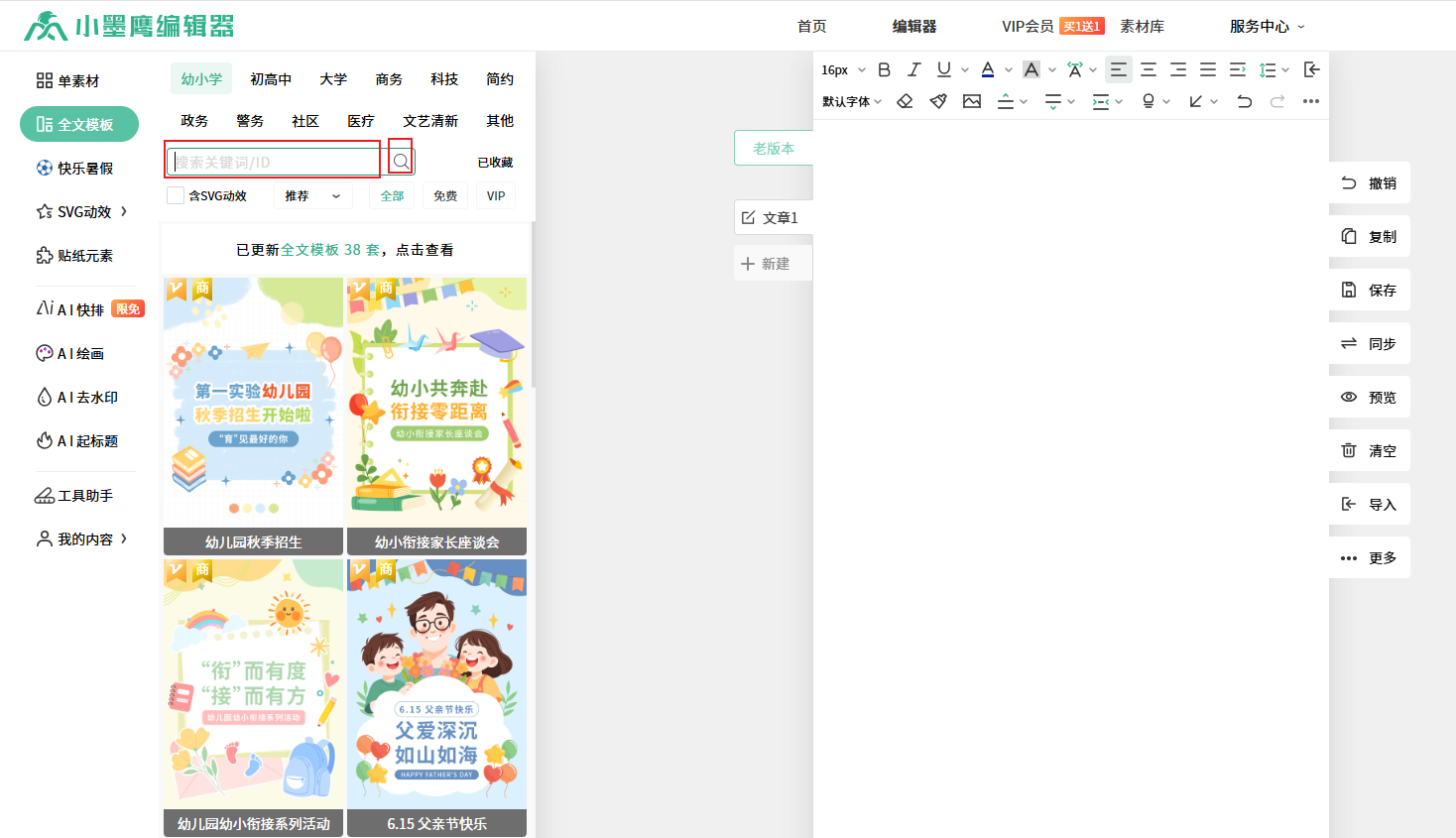Viewport: 1456px width, 838px height.
Task: Click the insert image icon
Action: (x=972, y=101)
